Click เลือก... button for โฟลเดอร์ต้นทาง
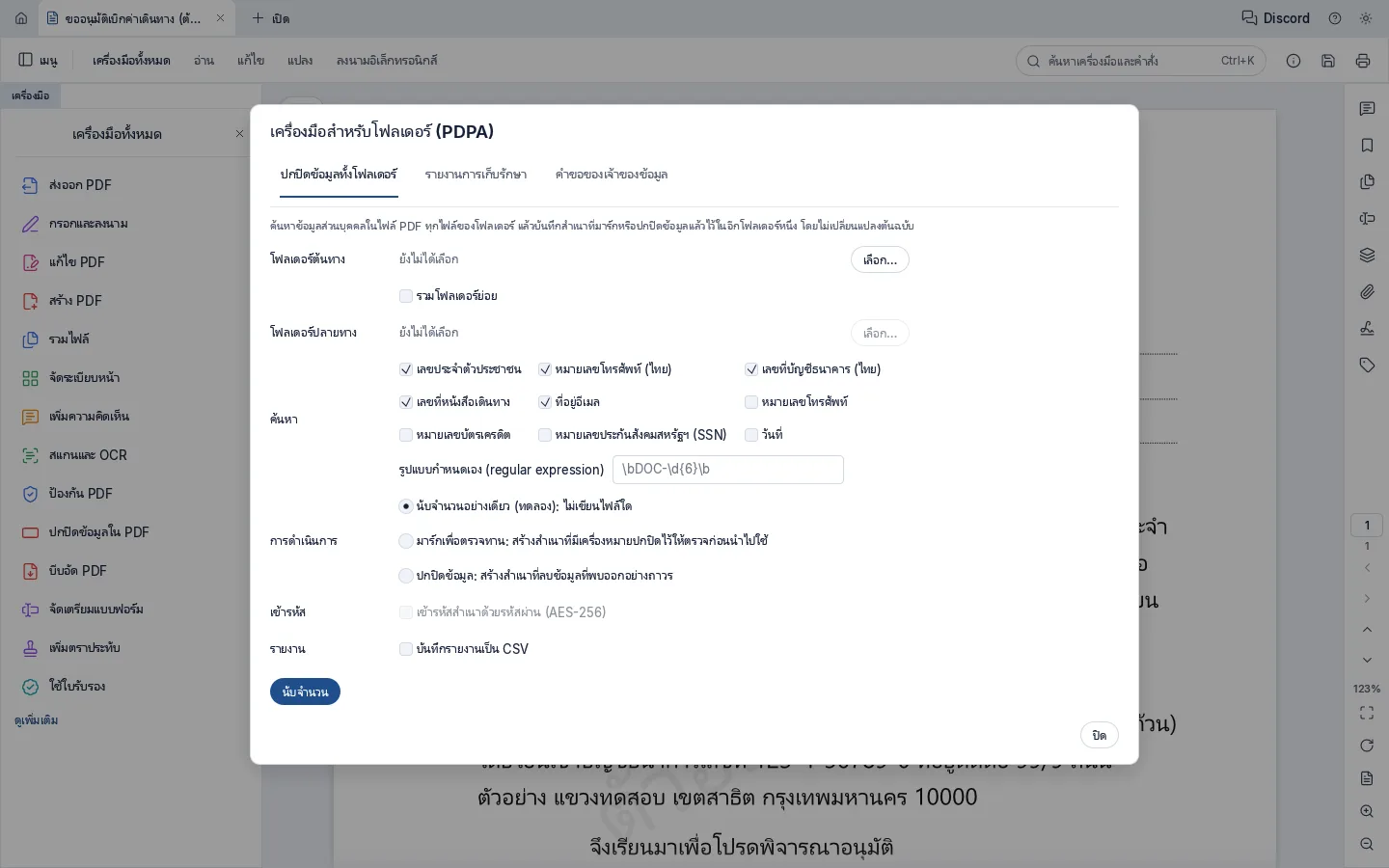Image resolution: width=1389 pixels, height=868 pixels. click(x=880, y=259)
